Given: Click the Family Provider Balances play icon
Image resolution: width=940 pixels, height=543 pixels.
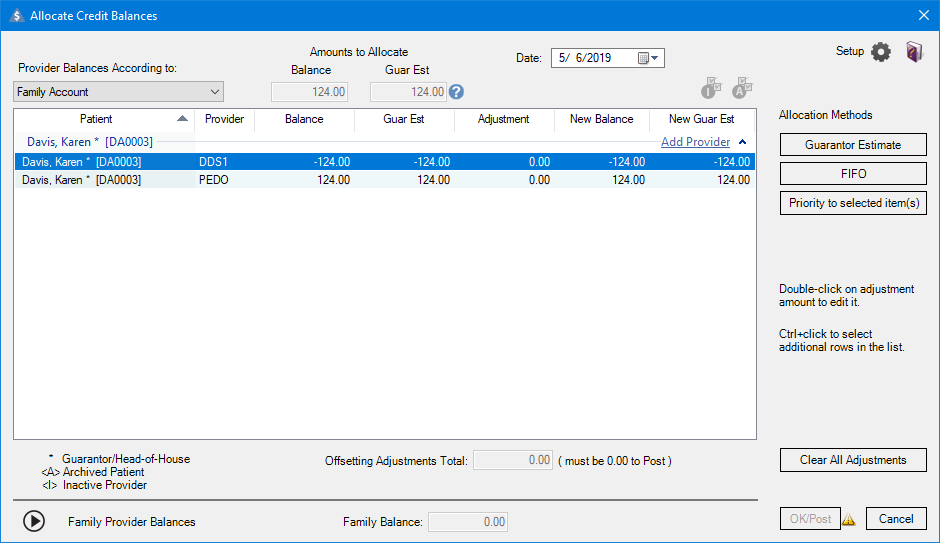Looking at the screenshot, I should (34, 521).
